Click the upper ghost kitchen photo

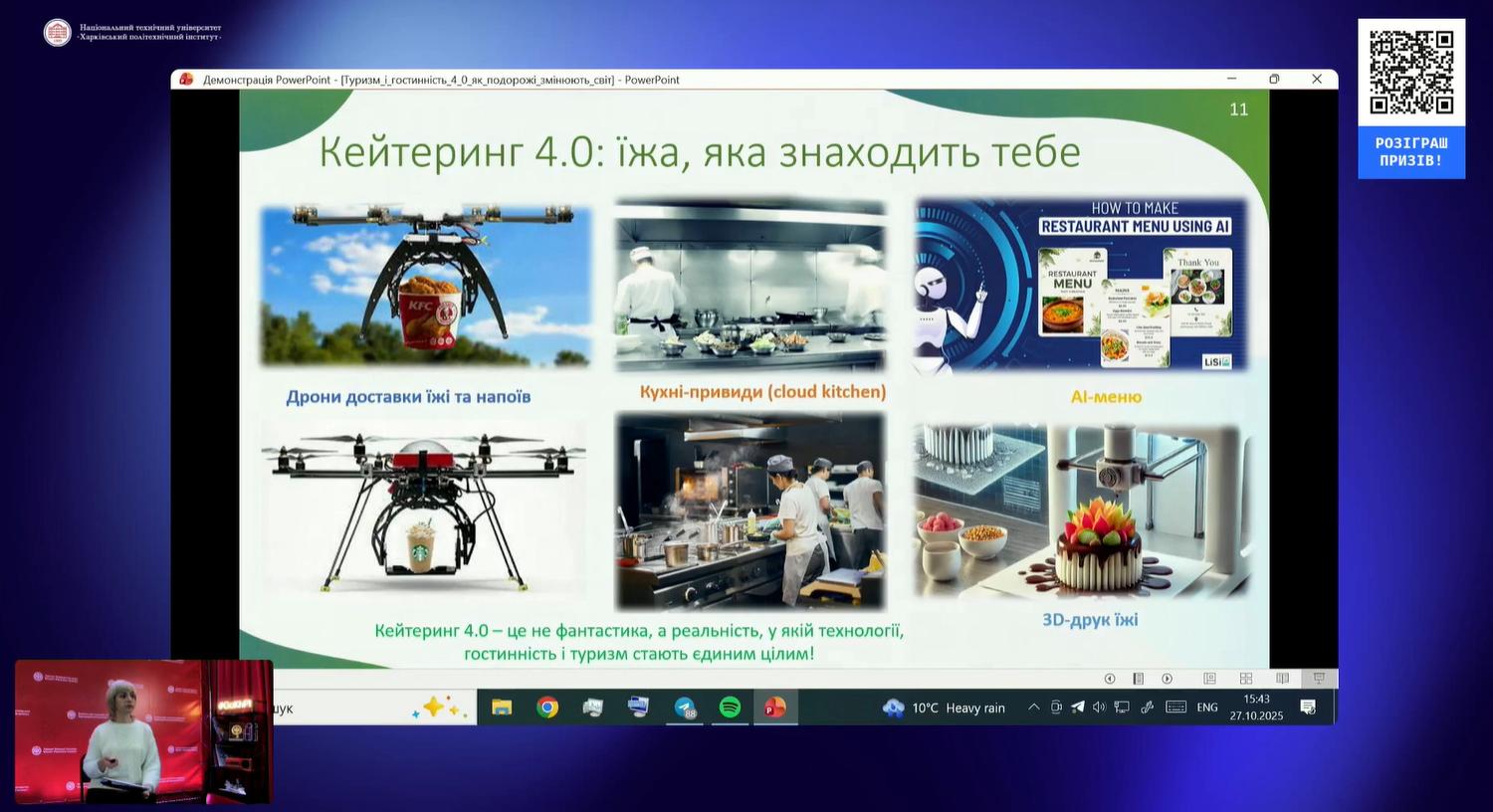coord(750,286)
